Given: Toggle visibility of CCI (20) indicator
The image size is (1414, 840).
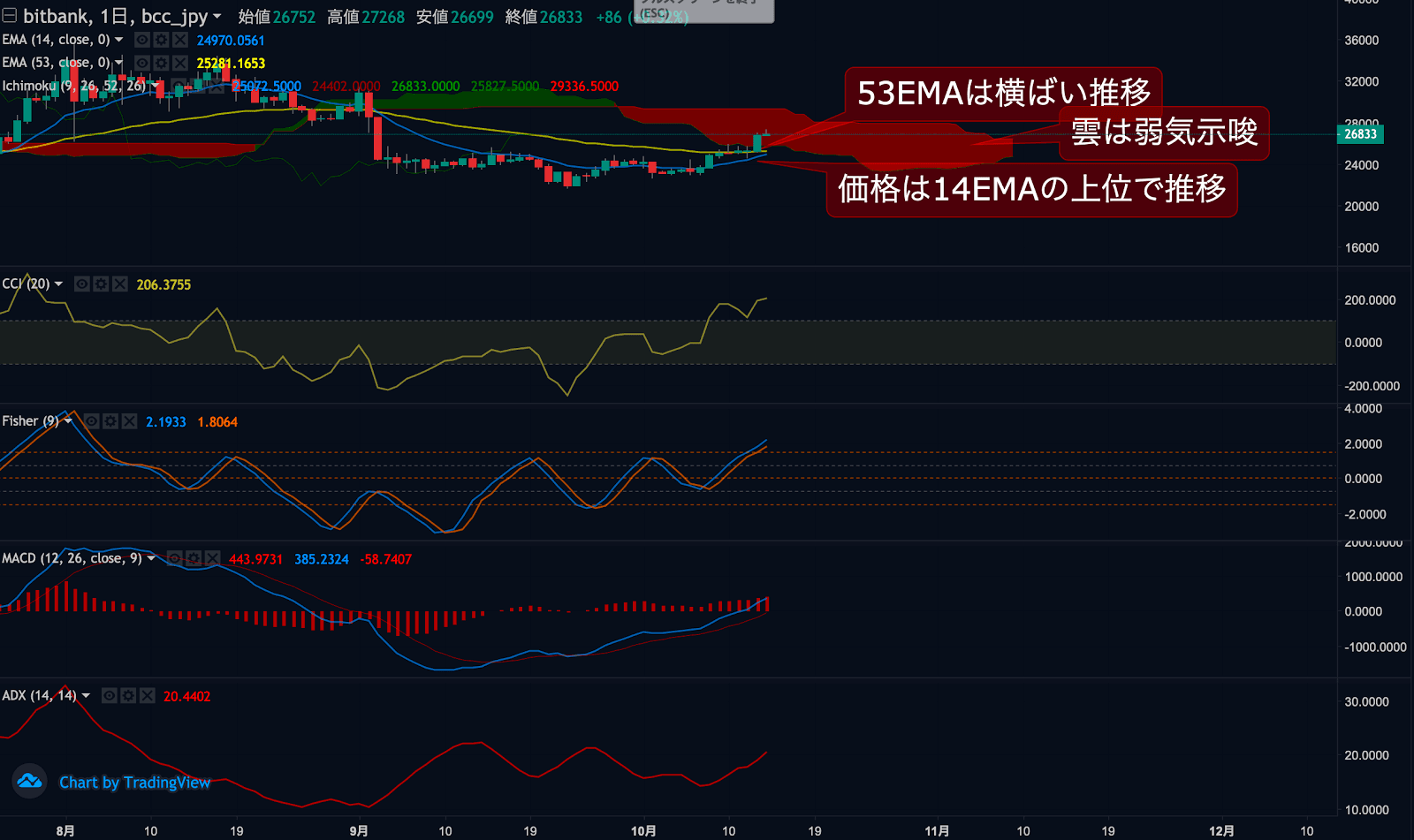Looking at the screenshot, I should 82,284.
